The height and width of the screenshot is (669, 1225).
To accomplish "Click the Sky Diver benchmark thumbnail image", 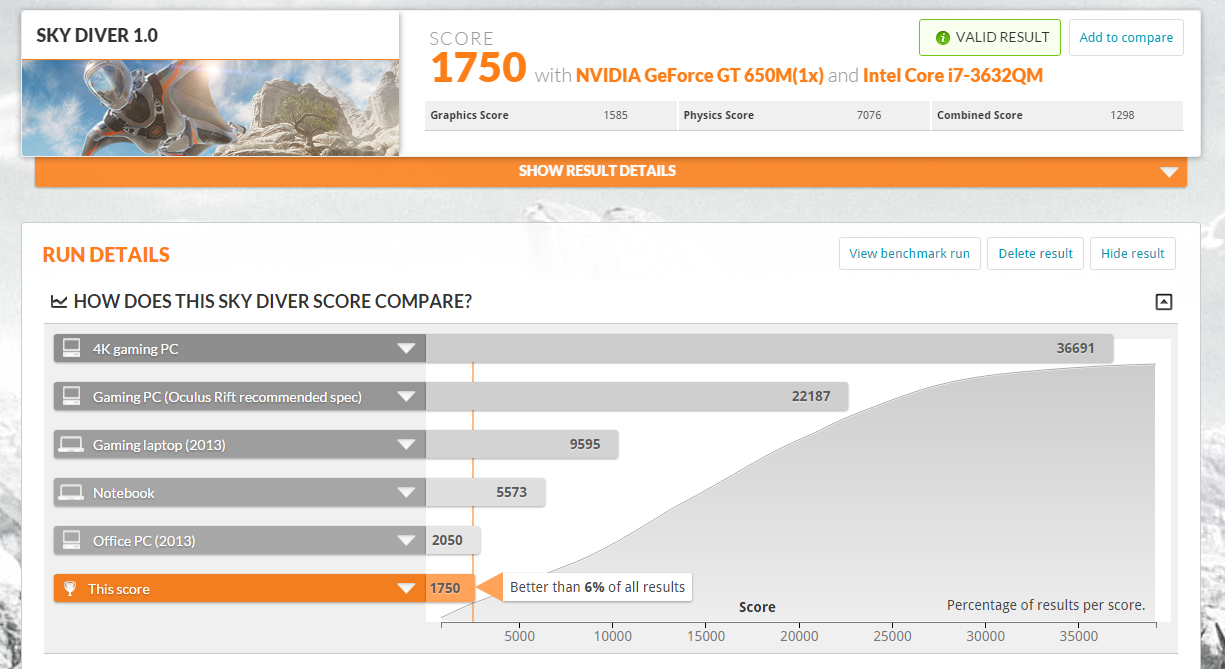I will tap(210, 108).
